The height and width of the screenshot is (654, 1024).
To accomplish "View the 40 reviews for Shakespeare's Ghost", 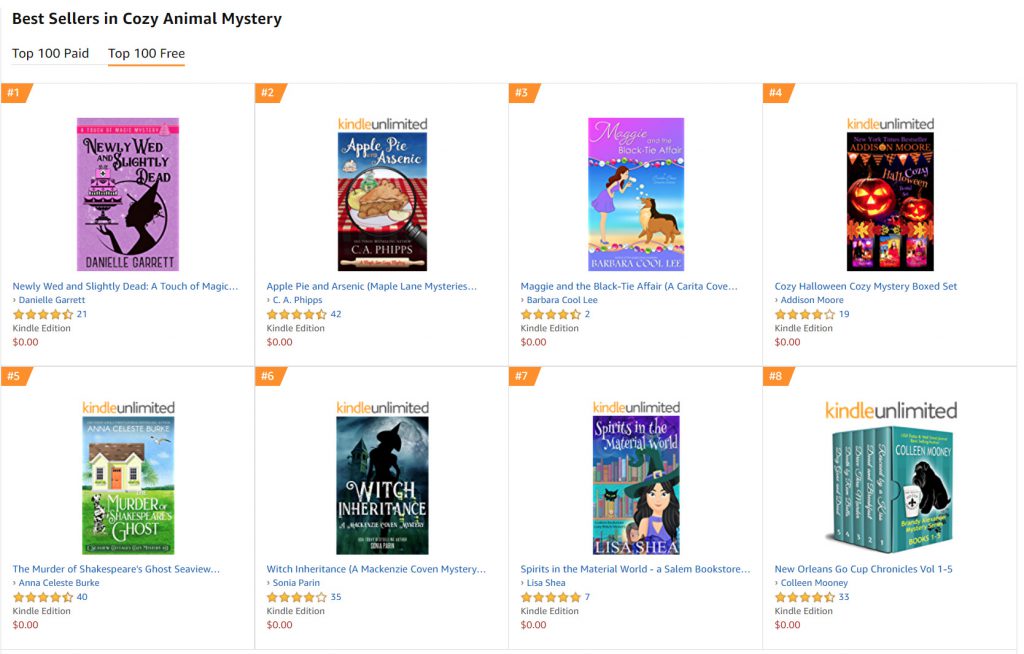I will pos(82,597).
